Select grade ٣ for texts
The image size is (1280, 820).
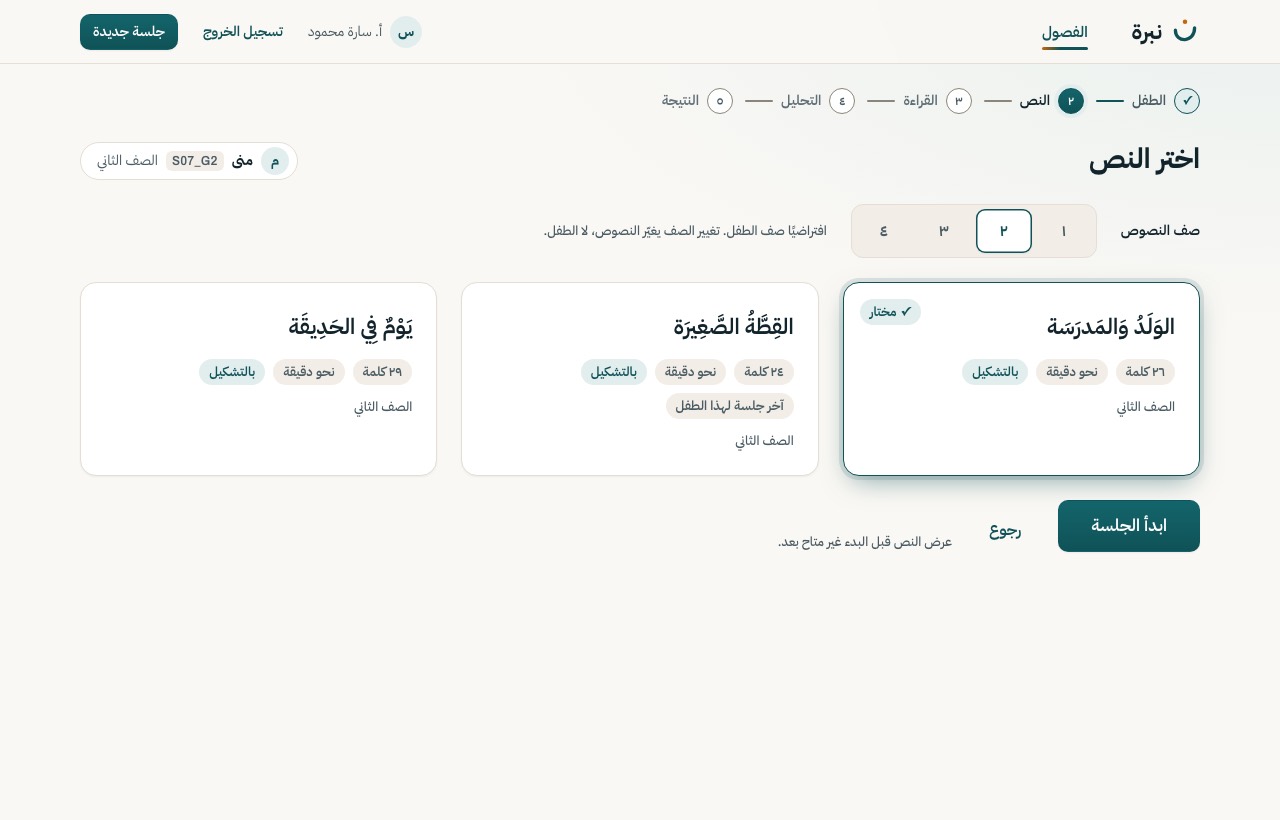(944, 231)
